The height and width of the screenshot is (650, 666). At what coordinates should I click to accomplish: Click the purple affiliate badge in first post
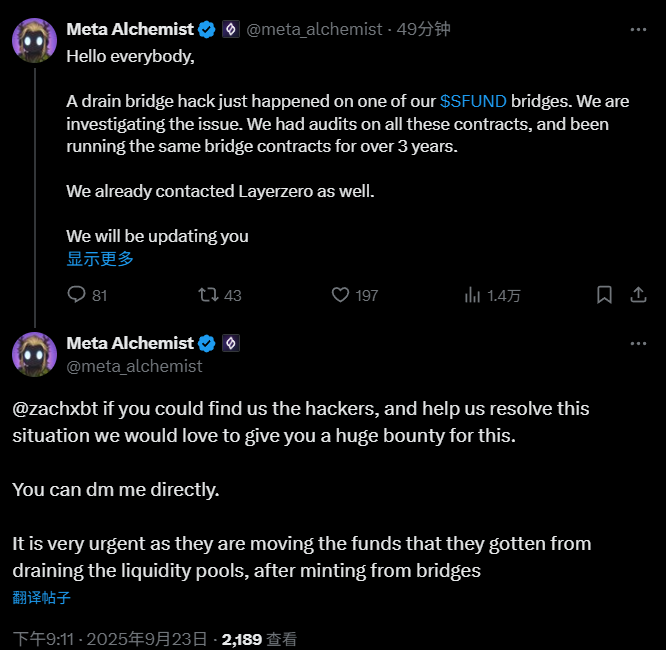[230, 30]
